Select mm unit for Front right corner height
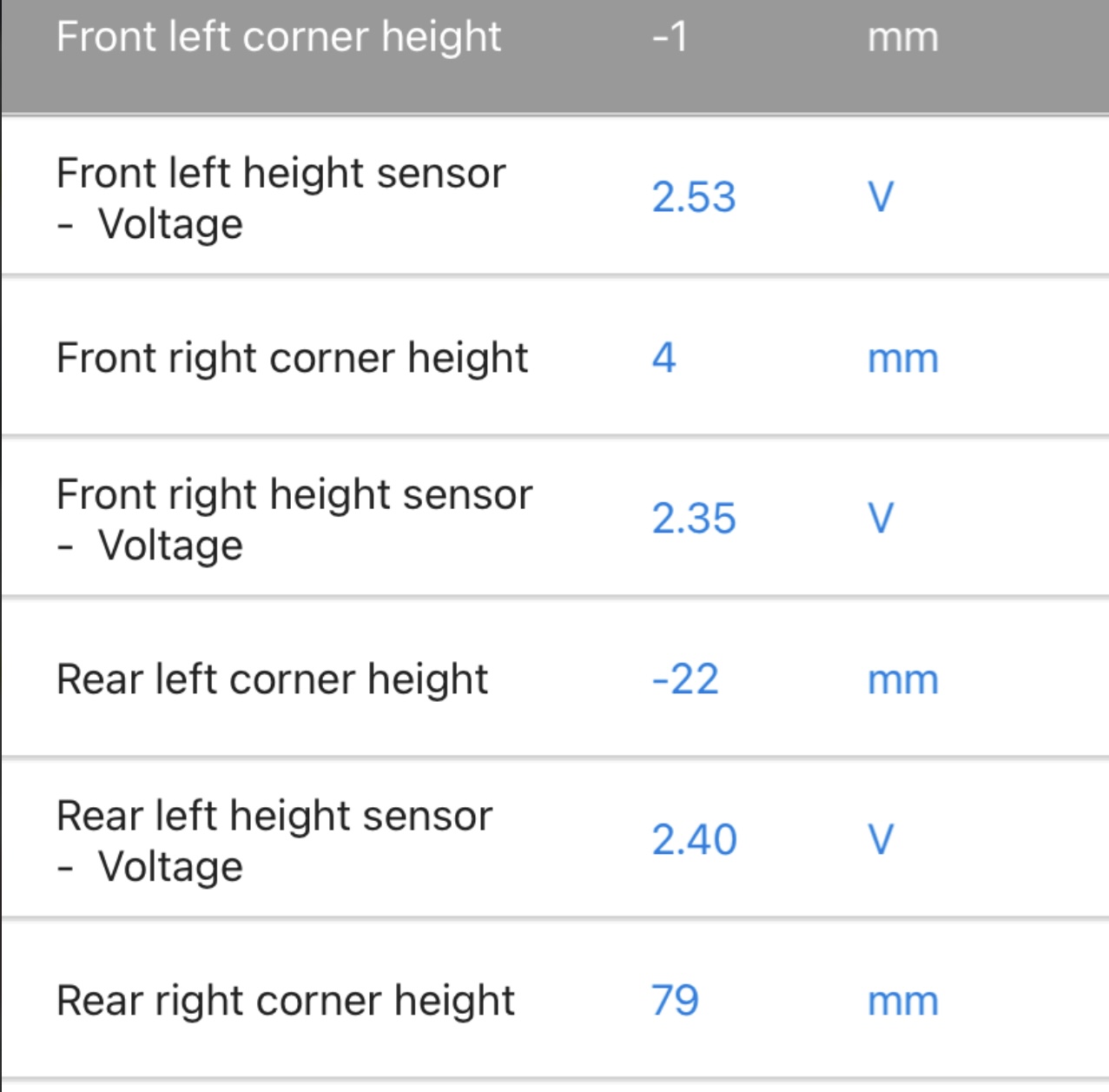Viewport: 1109px width, 1092px height. tap(903, 360)
